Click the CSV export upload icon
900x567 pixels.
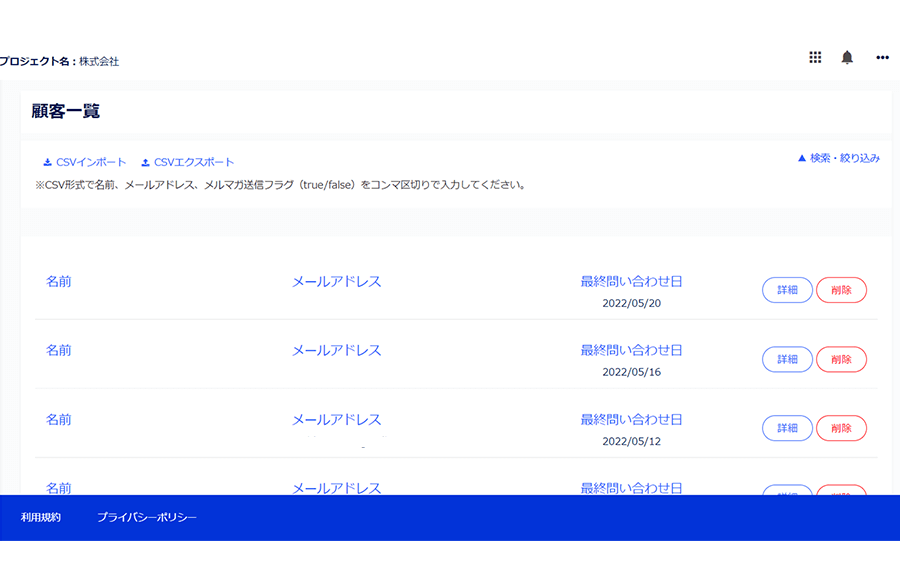(145, 162)
